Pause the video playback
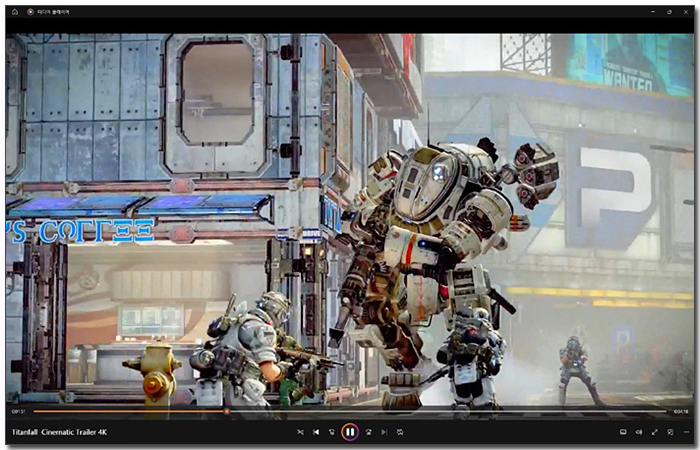 pos(350,432)
